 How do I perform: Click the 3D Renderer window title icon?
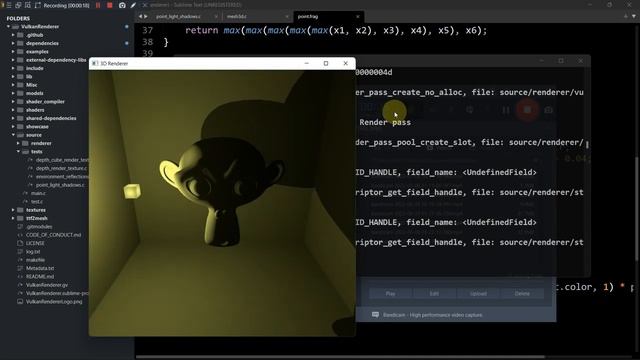[x=95, y=63]
